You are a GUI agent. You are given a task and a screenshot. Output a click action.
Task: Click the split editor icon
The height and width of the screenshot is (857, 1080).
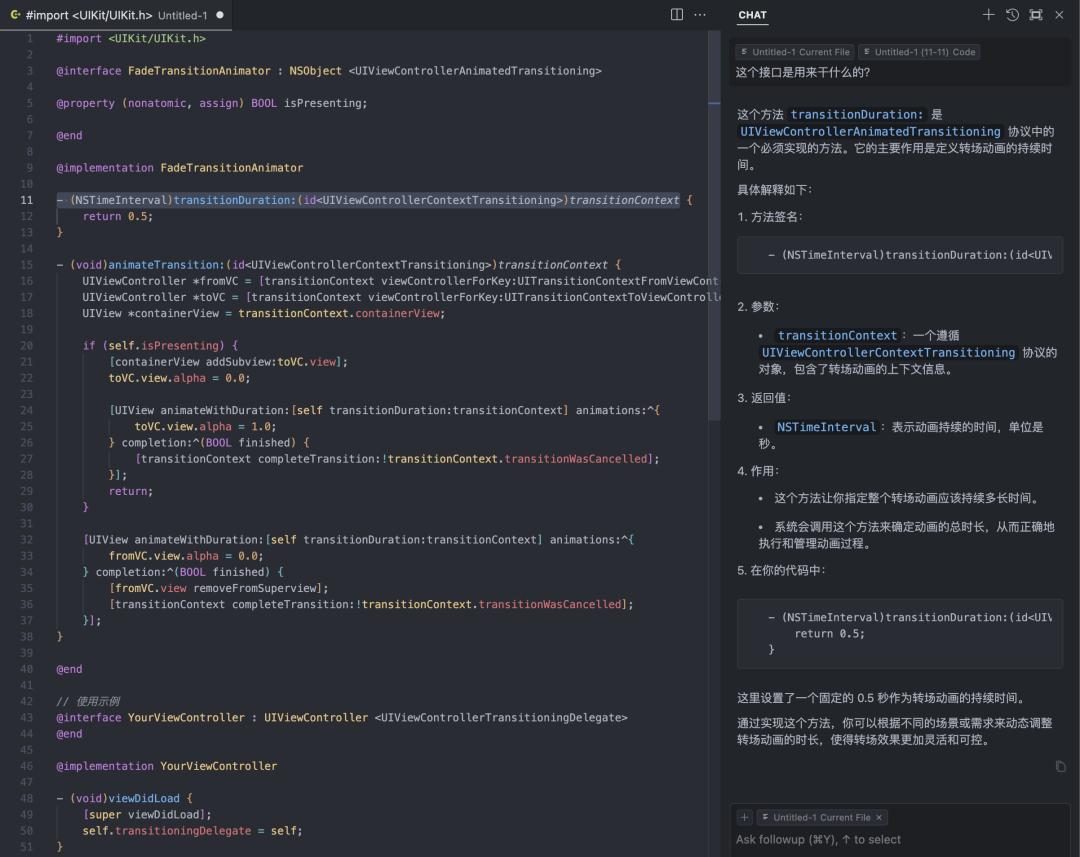pos(677,15)
